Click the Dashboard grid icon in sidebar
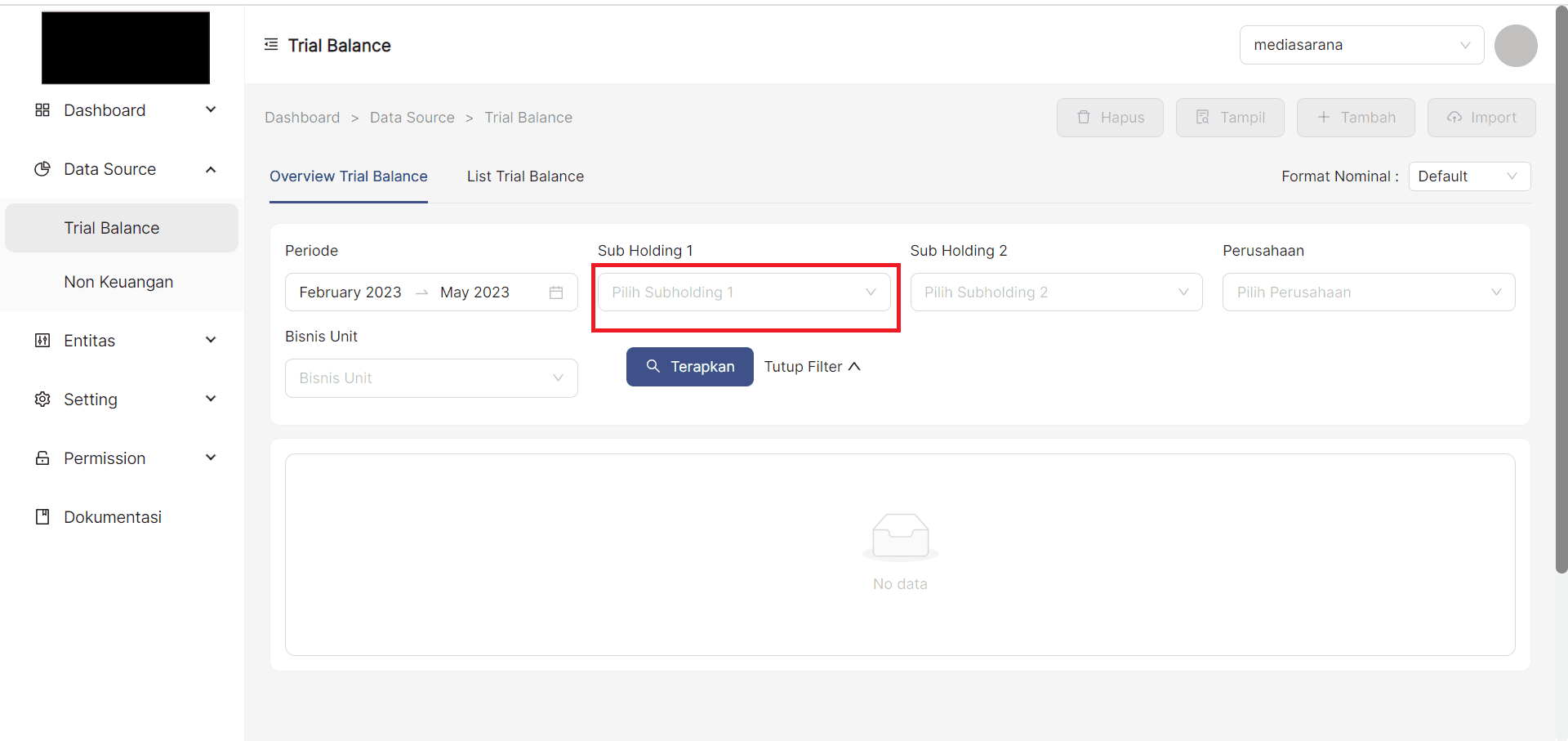The width and height of the screenshot is (1568, 741). pos(42,110)
